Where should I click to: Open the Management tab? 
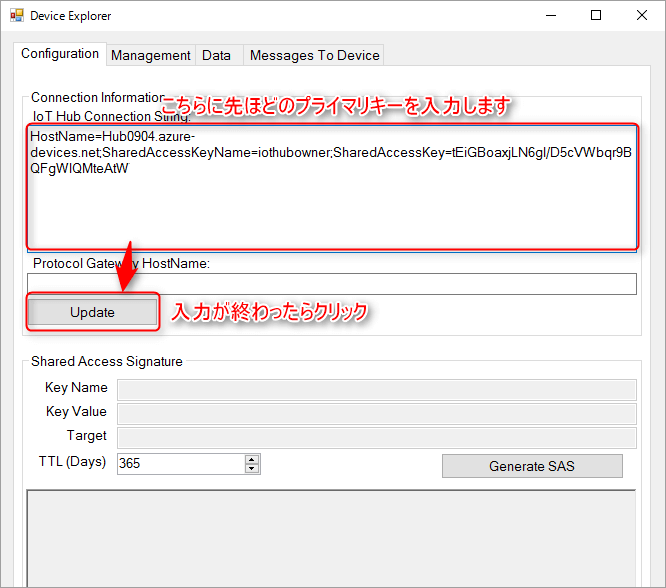click(x=150, y=55)
